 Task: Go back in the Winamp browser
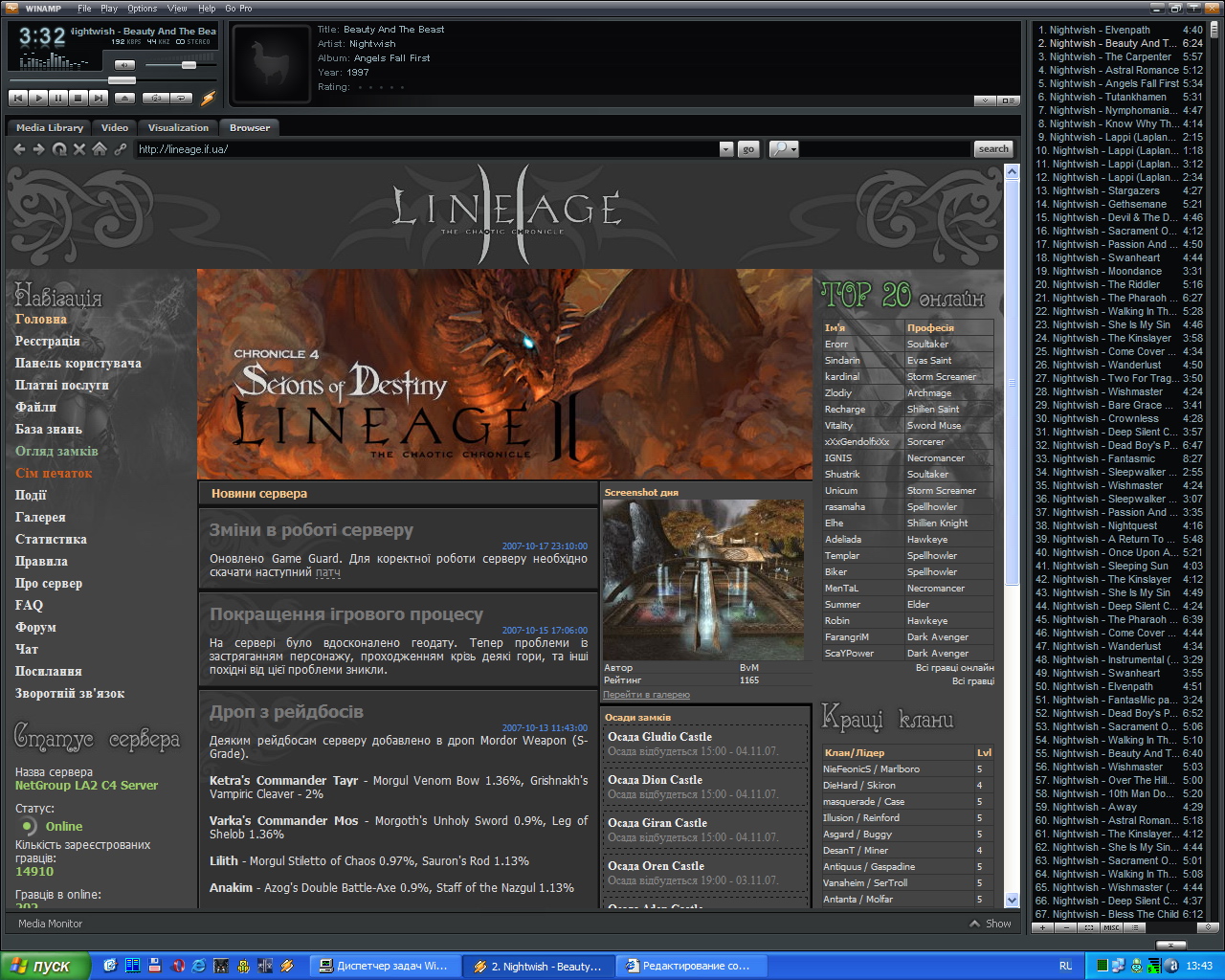19,148
